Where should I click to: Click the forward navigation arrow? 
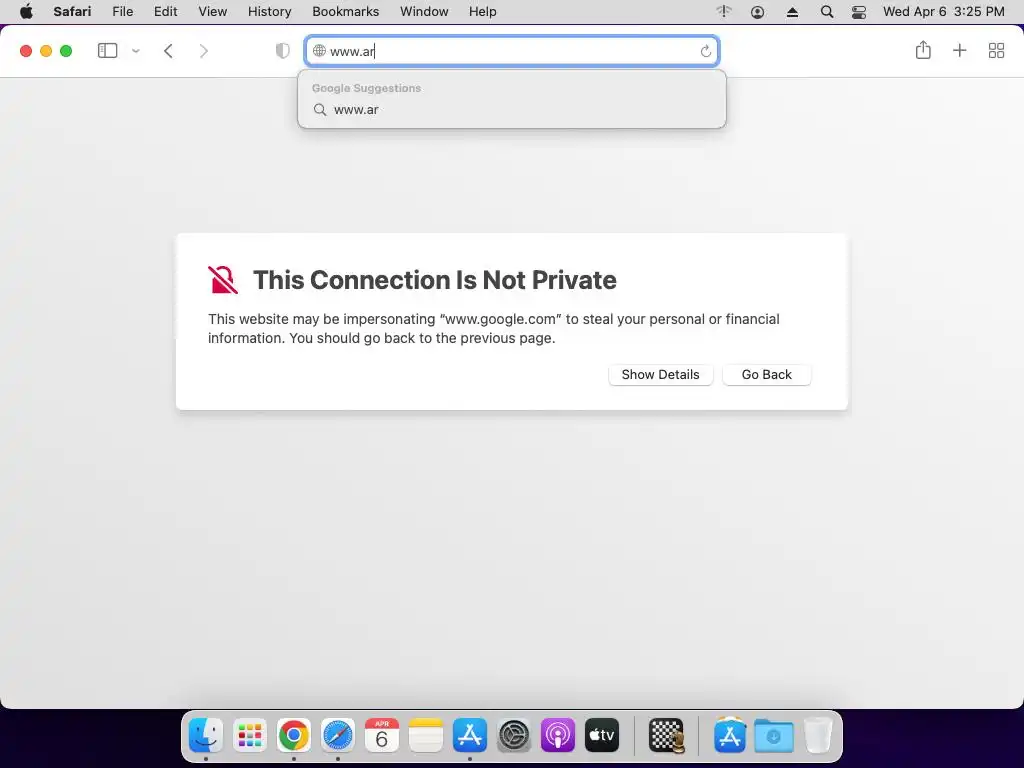click(204, 51)
